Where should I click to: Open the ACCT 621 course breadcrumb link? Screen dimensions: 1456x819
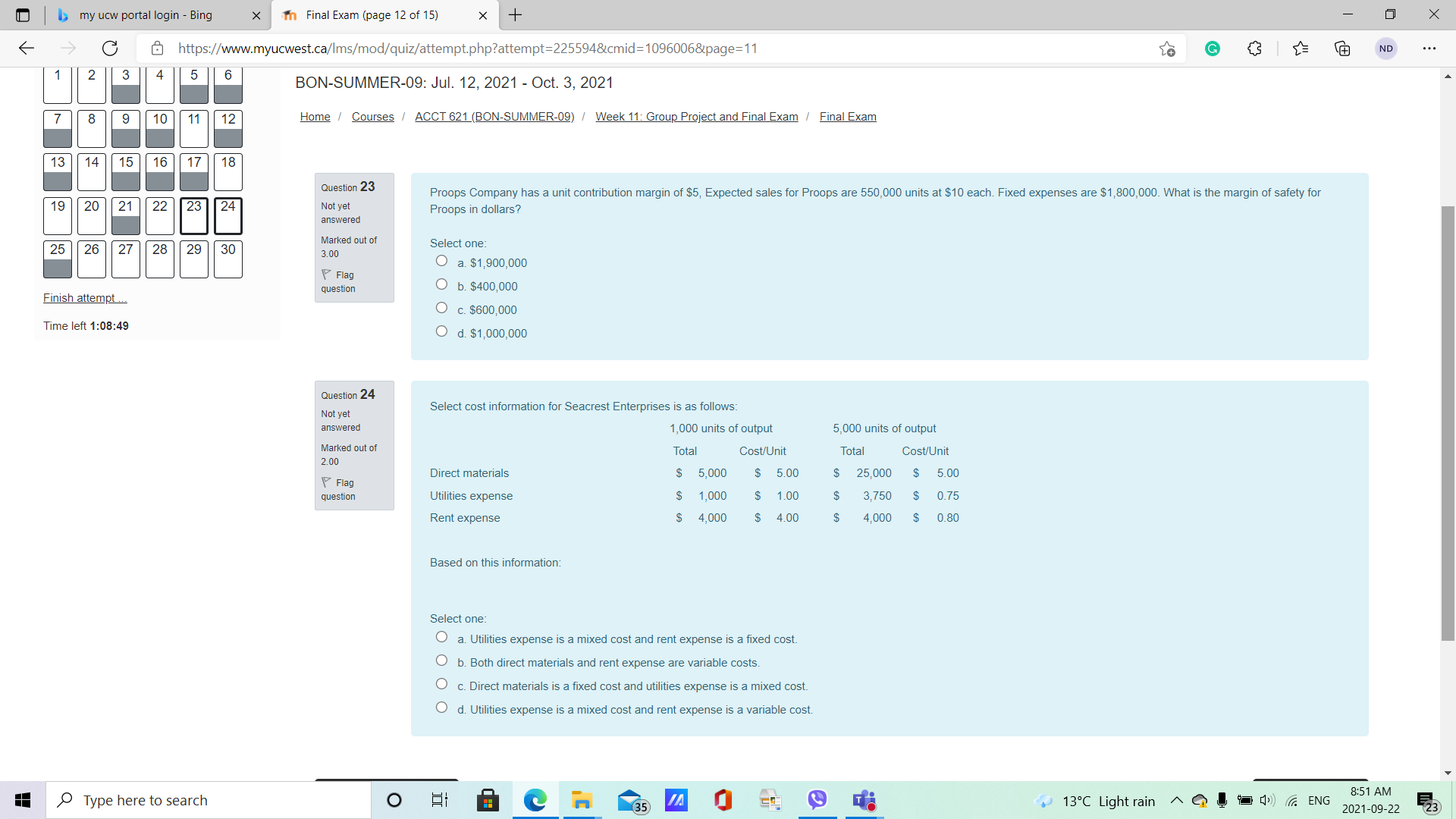coord(494,117)
